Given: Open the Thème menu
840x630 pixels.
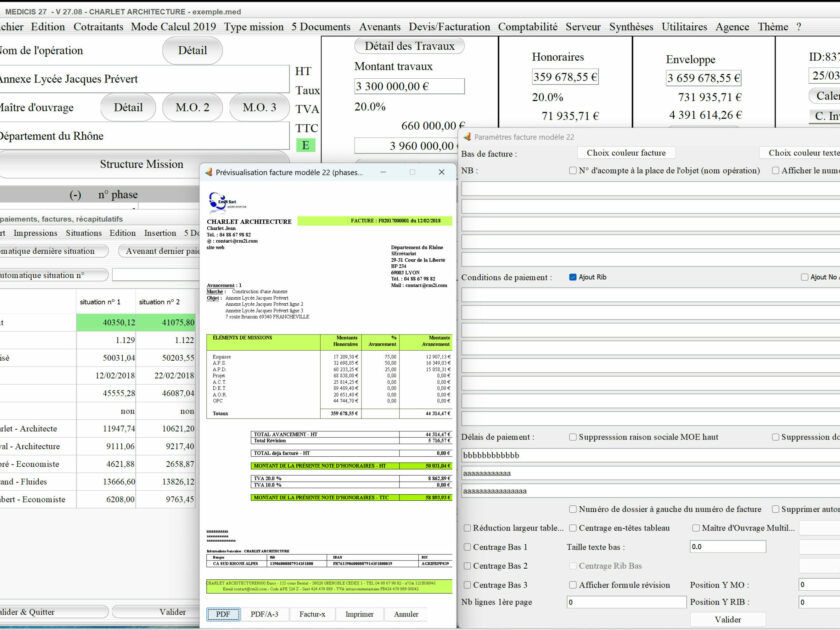Looking at the screenshot, I should point(772,27).
